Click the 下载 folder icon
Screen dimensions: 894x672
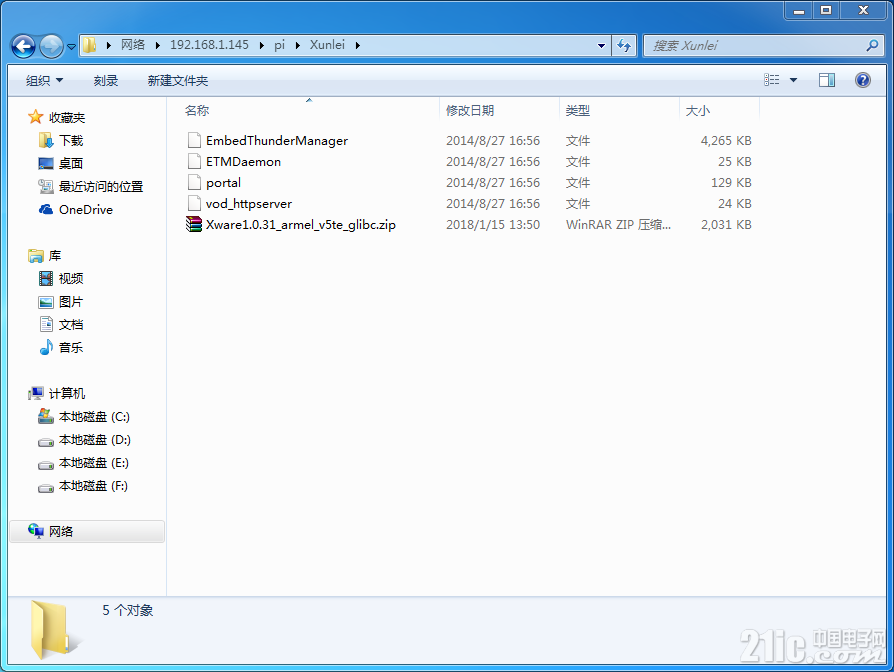click(x=45, y=140)
